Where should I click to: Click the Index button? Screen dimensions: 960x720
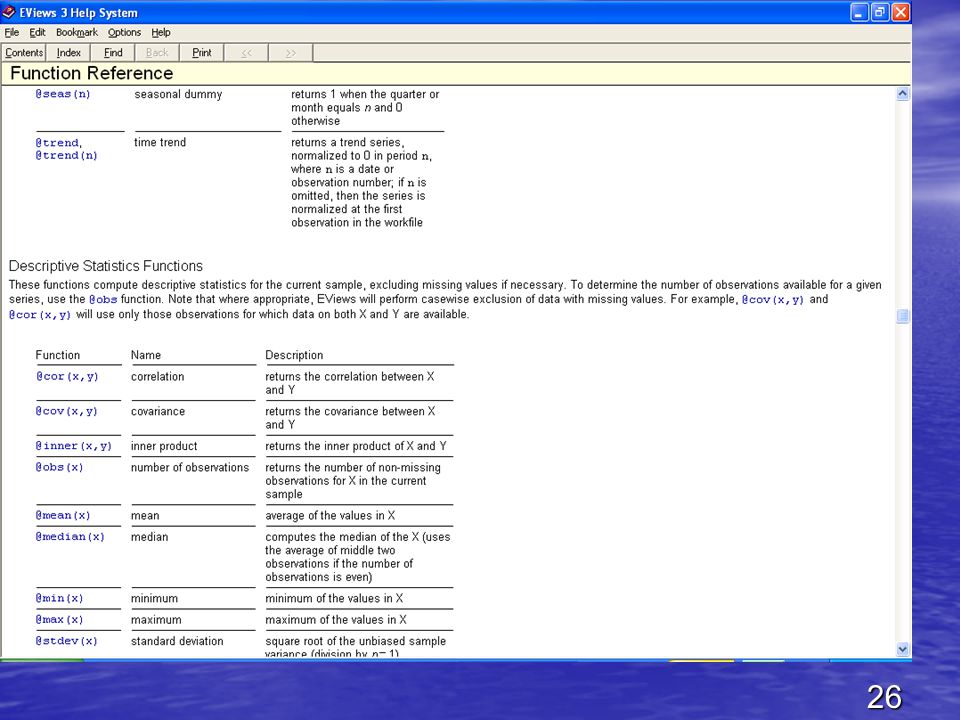click(69, 53)
